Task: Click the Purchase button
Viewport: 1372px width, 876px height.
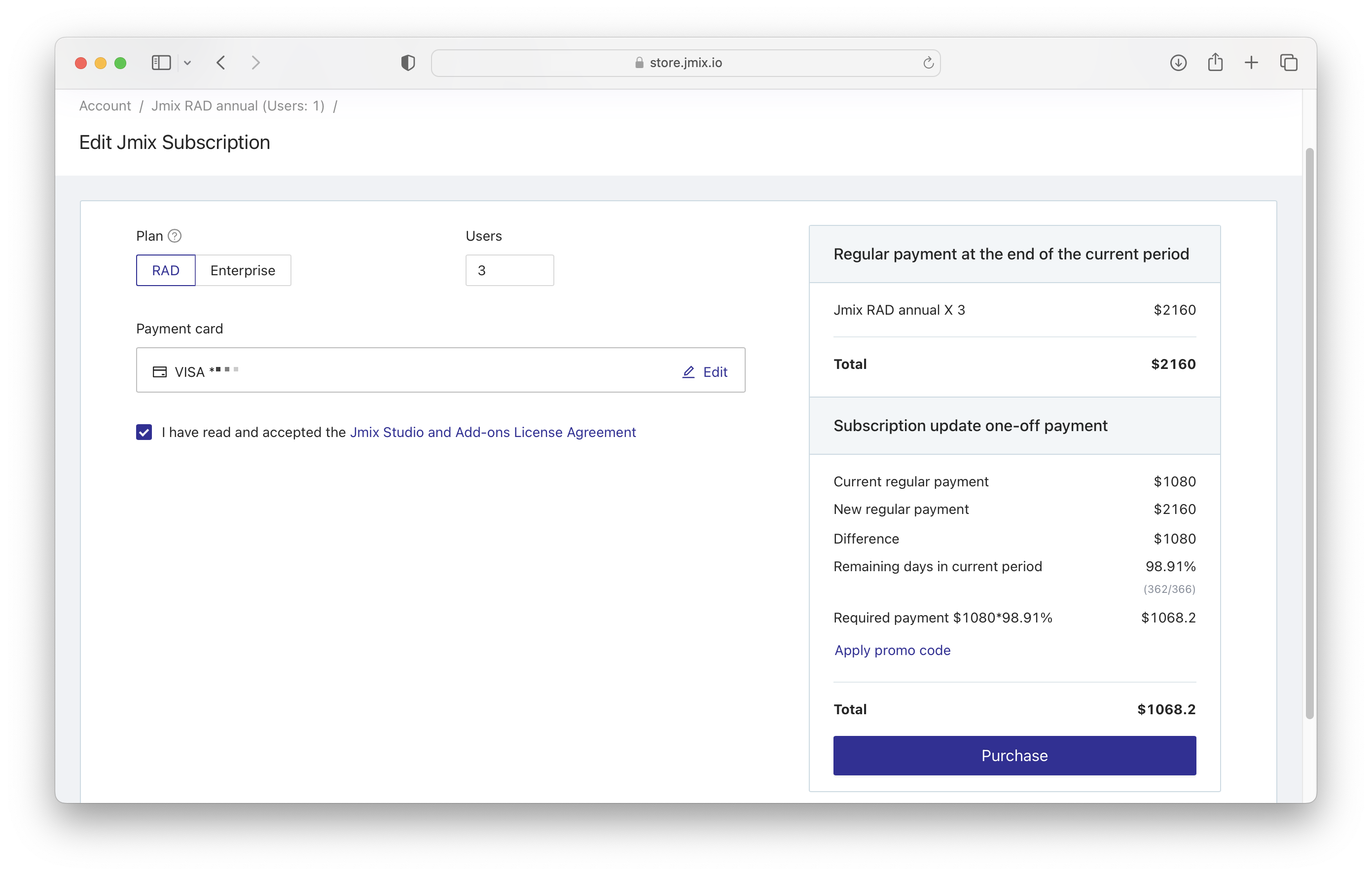Action: 1014,755
